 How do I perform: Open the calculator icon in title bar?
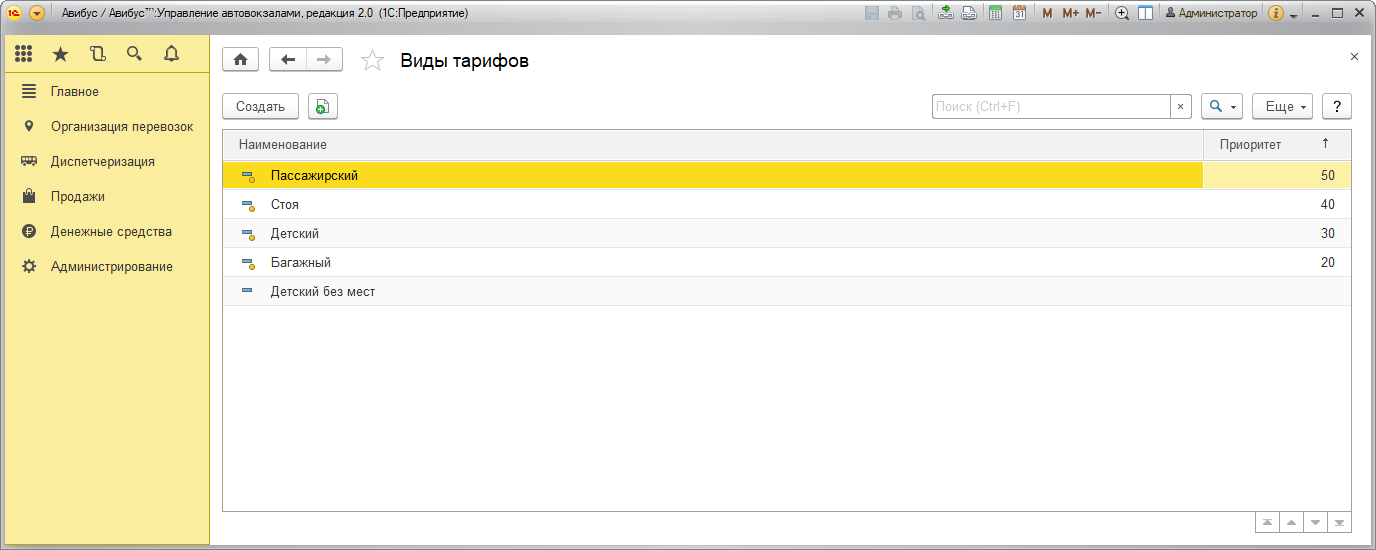coord(995,13)
